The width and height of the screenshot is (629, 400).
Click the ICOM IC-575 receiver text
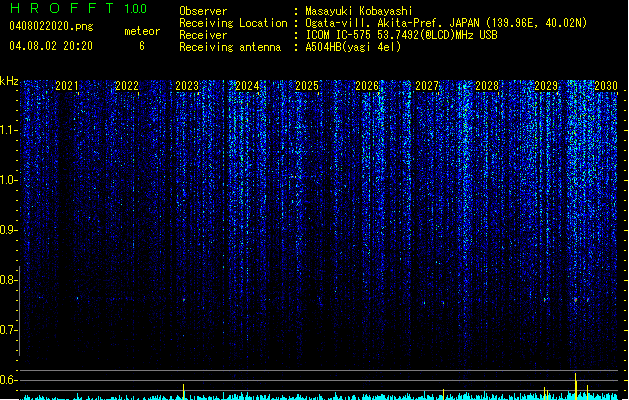click(x=401, y=35)
